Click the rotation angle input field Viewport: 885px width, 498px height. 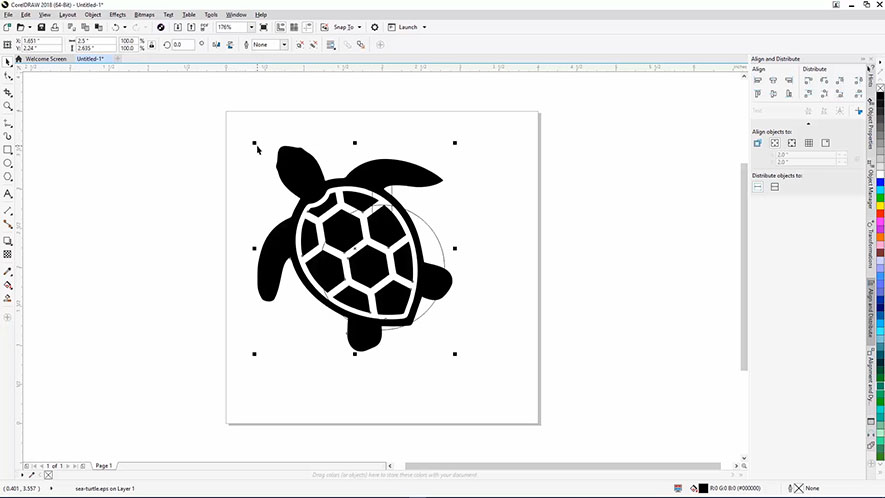[183, 45]
